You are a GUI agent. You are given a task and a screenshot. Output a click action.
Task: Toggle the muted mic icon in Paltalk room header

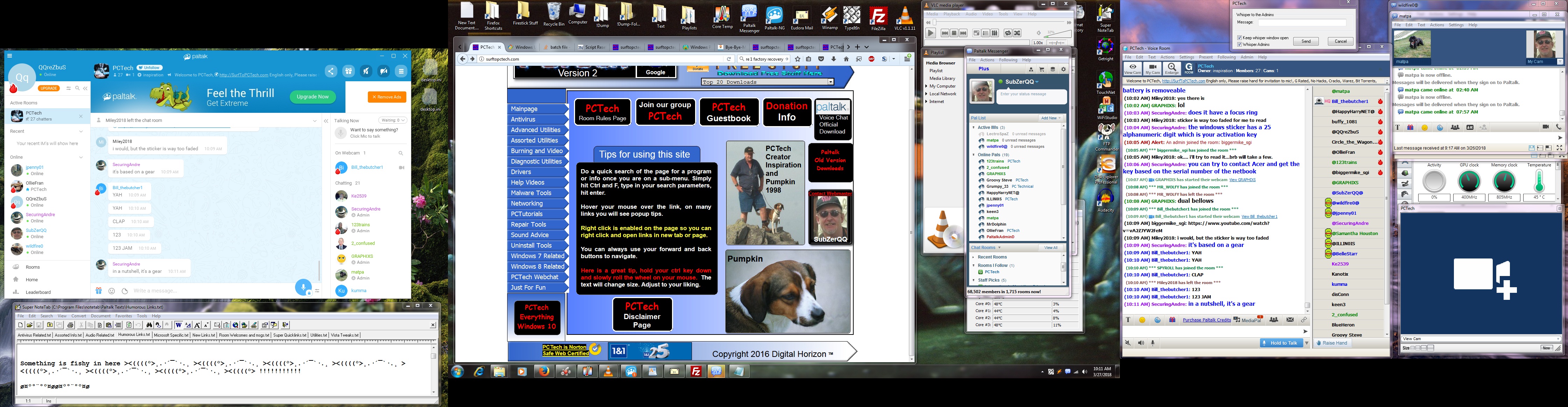click(x=384, y=71)
